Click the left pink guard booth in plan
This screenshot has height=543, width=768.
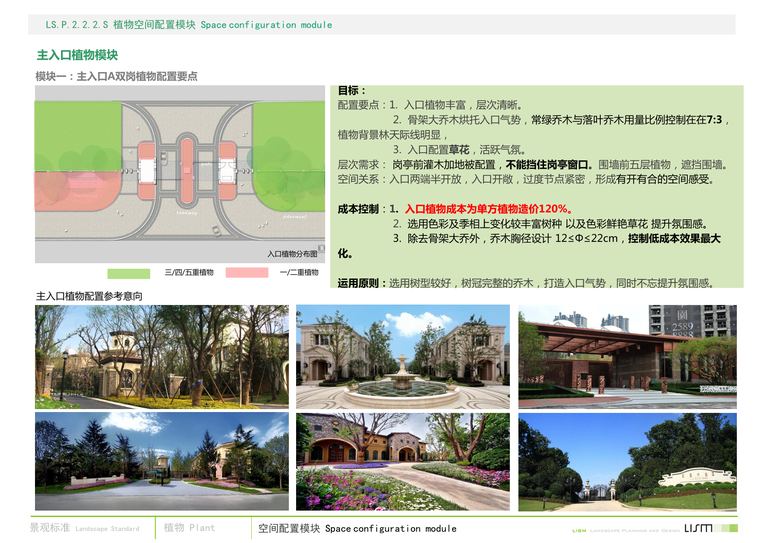146,170
